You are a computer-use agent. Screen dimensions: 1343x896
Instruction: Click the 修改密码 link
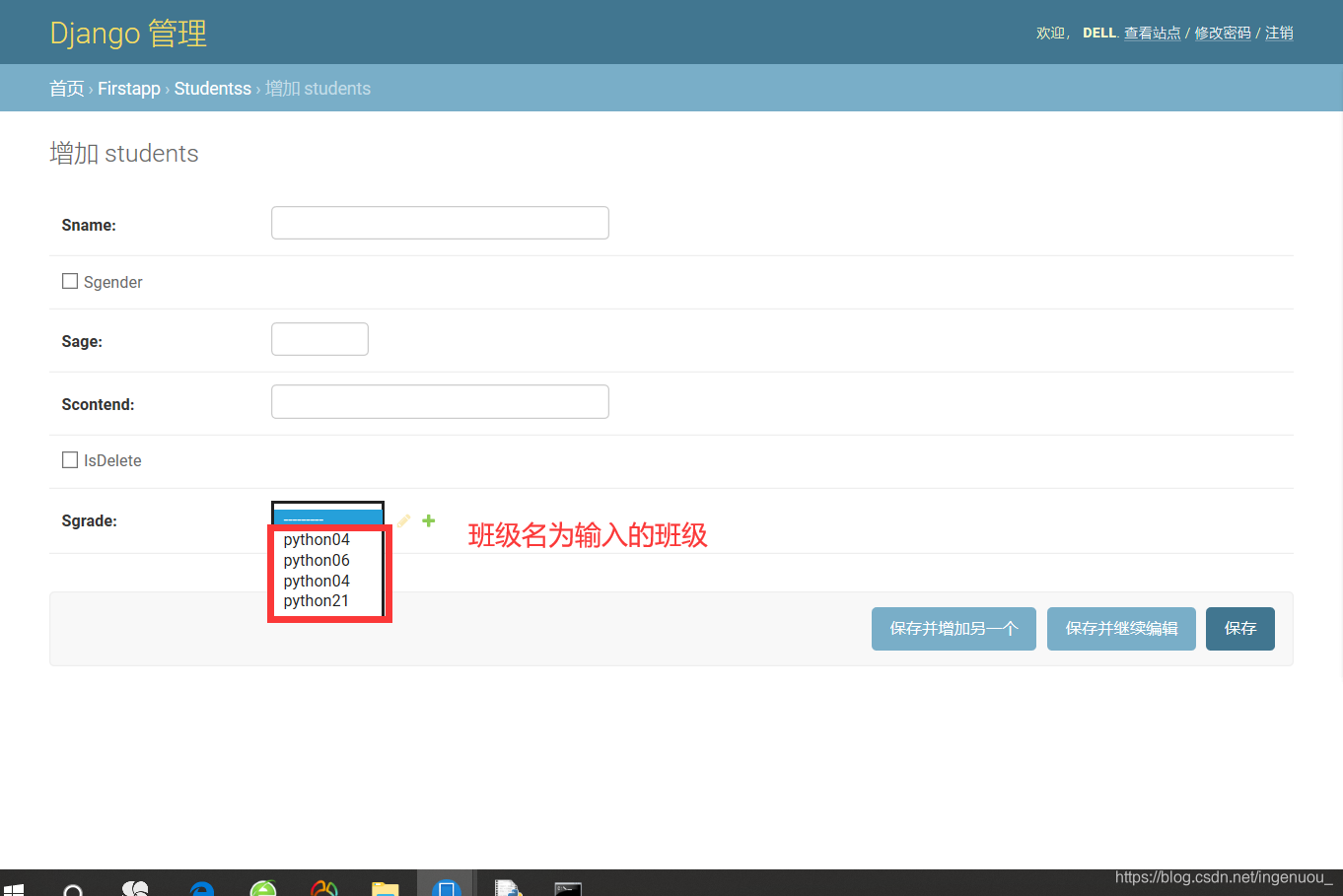(1223, 33)
